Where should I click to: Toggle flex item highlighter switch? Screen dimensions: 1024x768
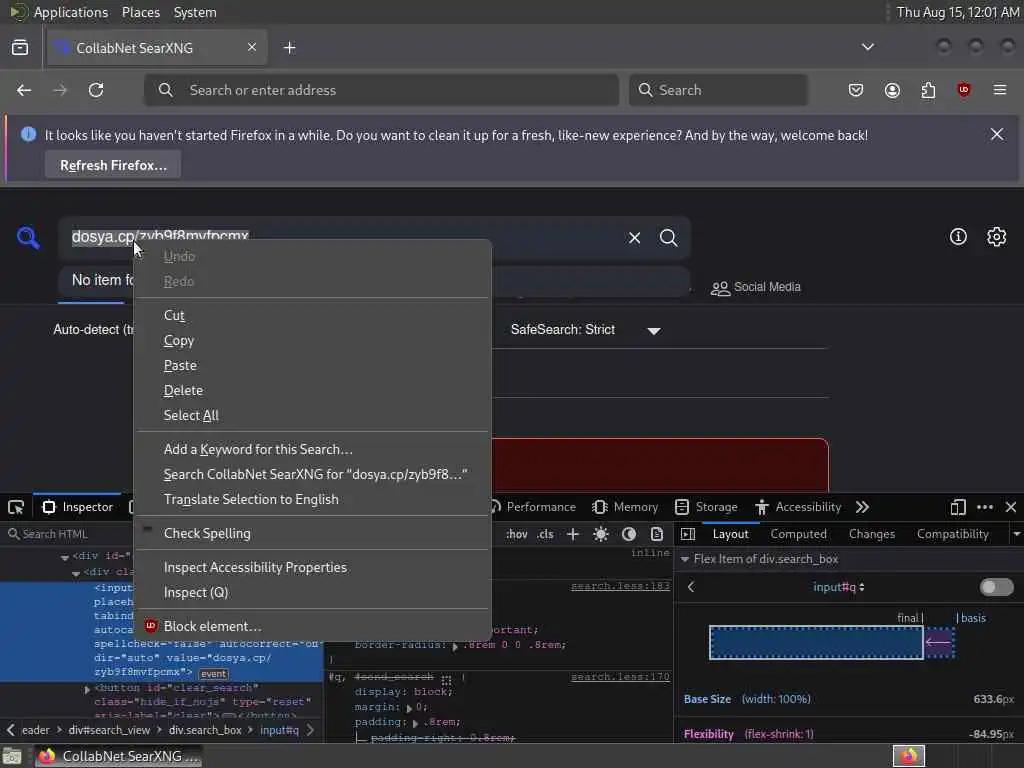996,587
